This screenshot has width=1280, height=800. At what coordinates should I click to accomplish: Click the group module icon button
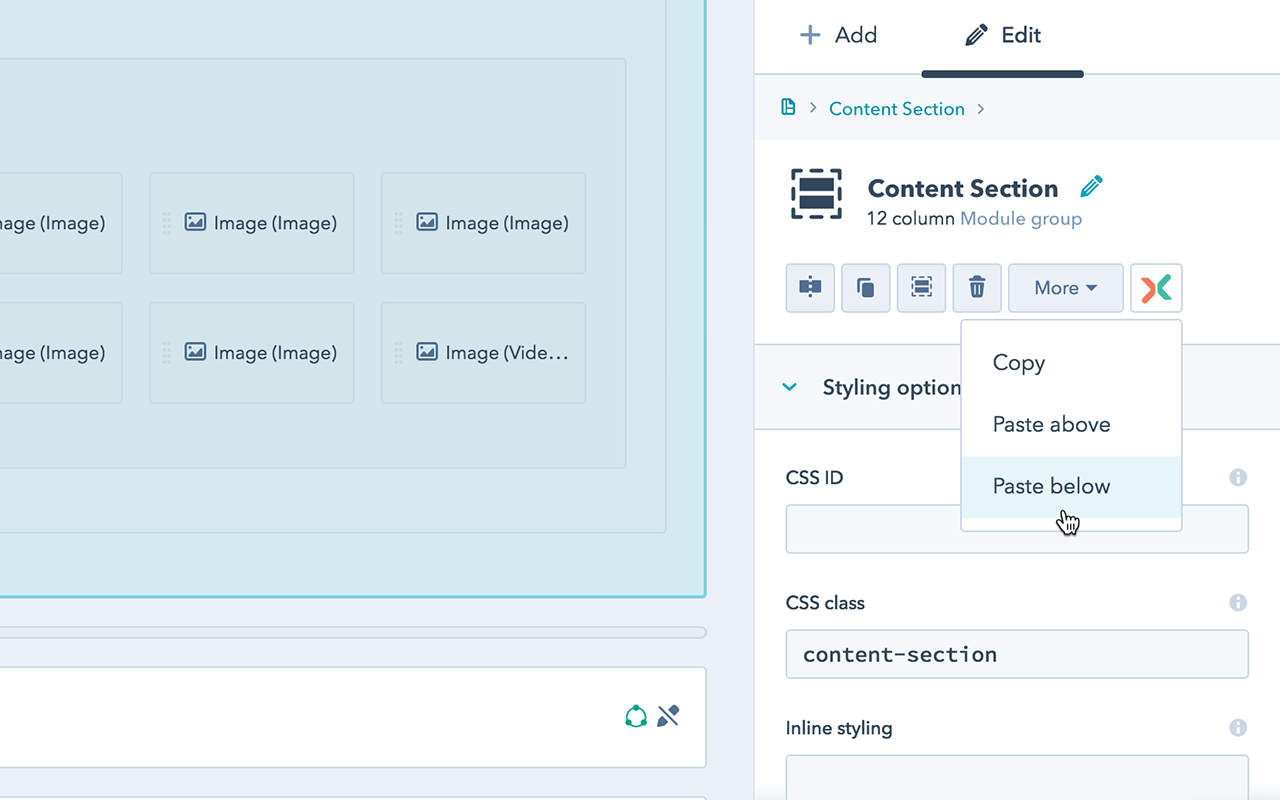(922, 288)
